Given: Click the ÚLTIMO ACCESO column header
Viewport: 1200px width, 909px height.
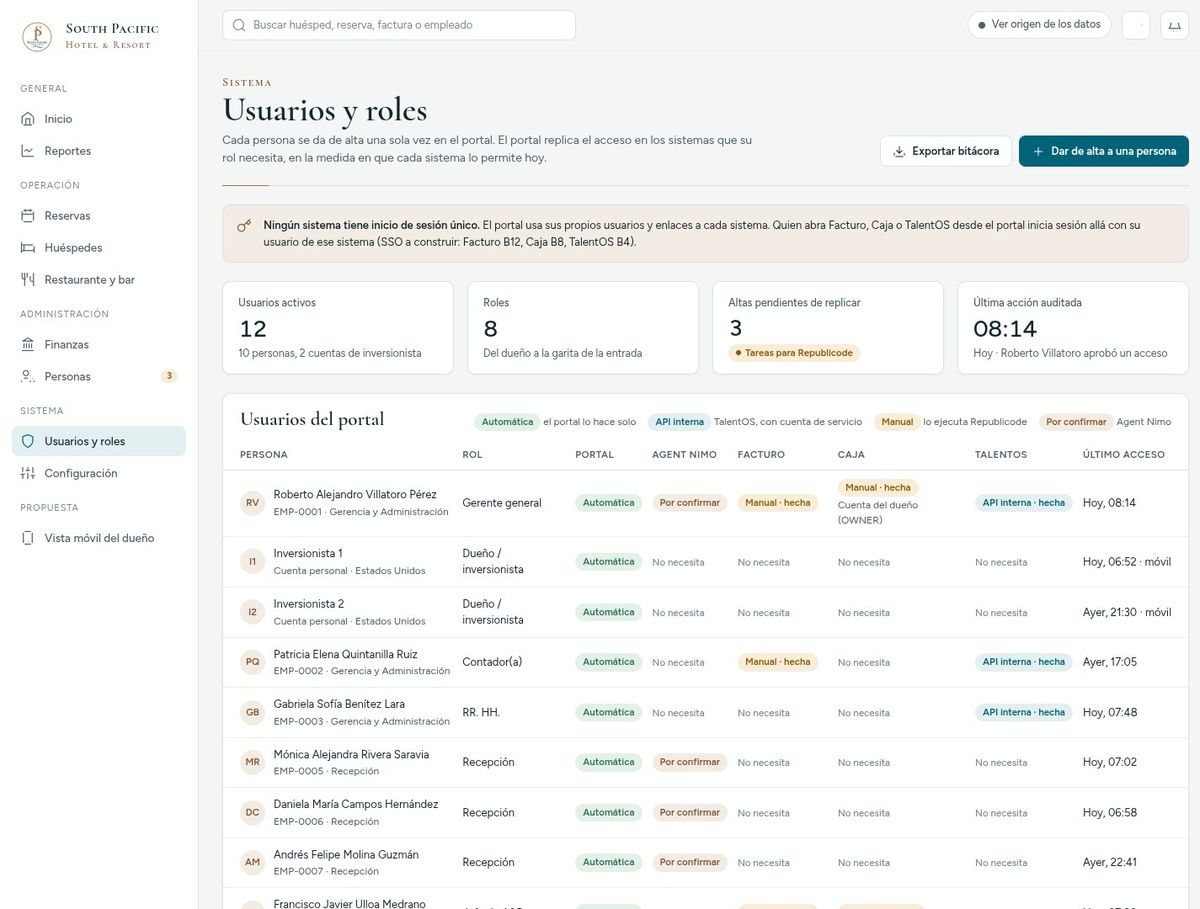Looking at the screenshot, I should [1124, 455].
